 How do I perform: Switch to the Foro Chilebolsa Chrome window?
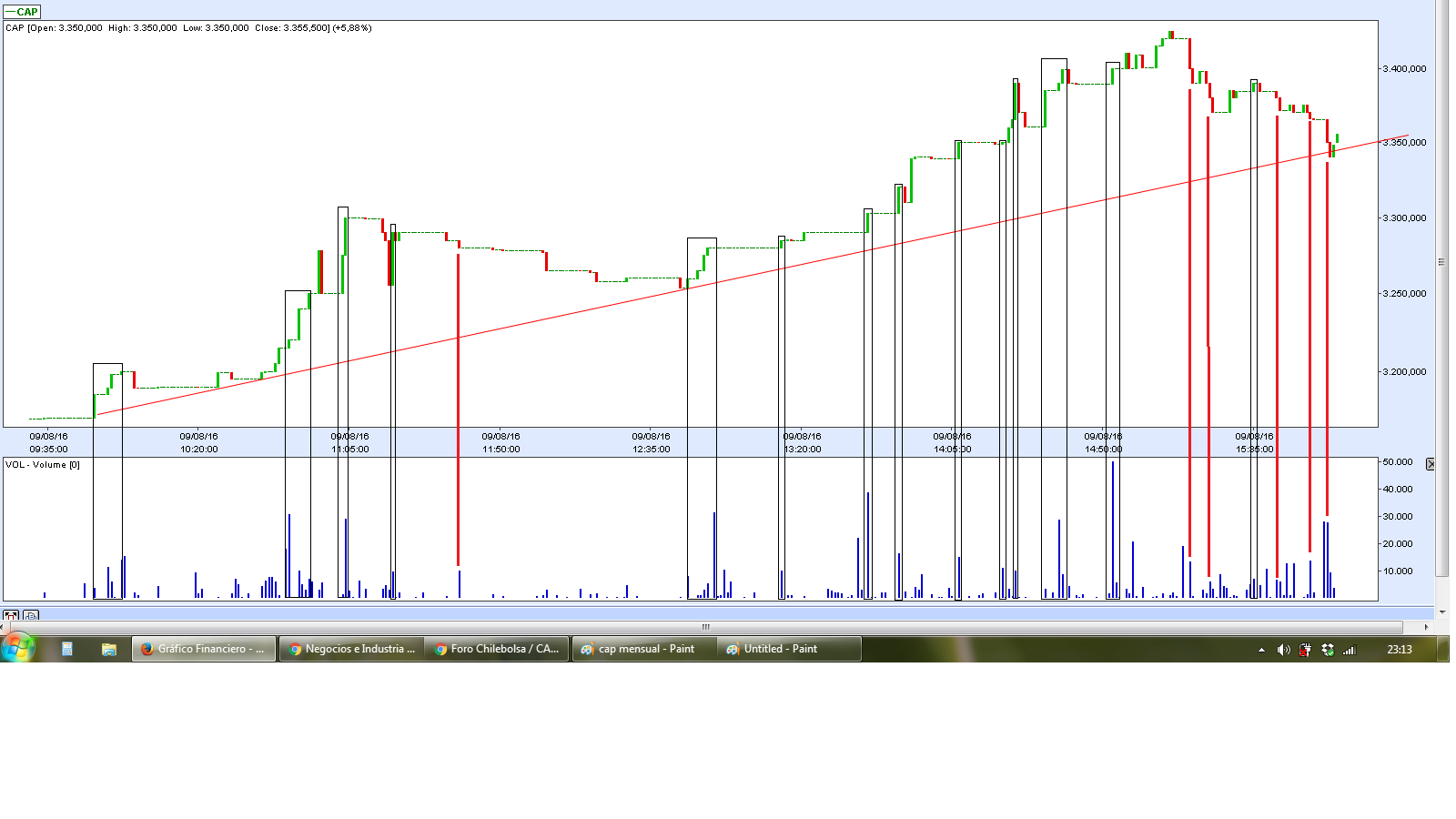[x=497, y=649]
